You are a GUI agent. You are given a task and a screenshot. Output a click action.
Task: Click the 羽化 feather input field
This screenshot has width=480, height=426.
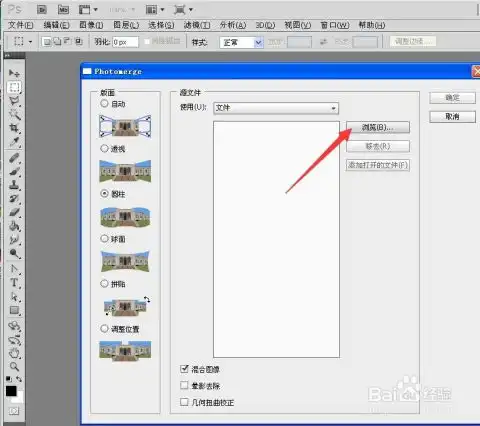click(125, 42)
